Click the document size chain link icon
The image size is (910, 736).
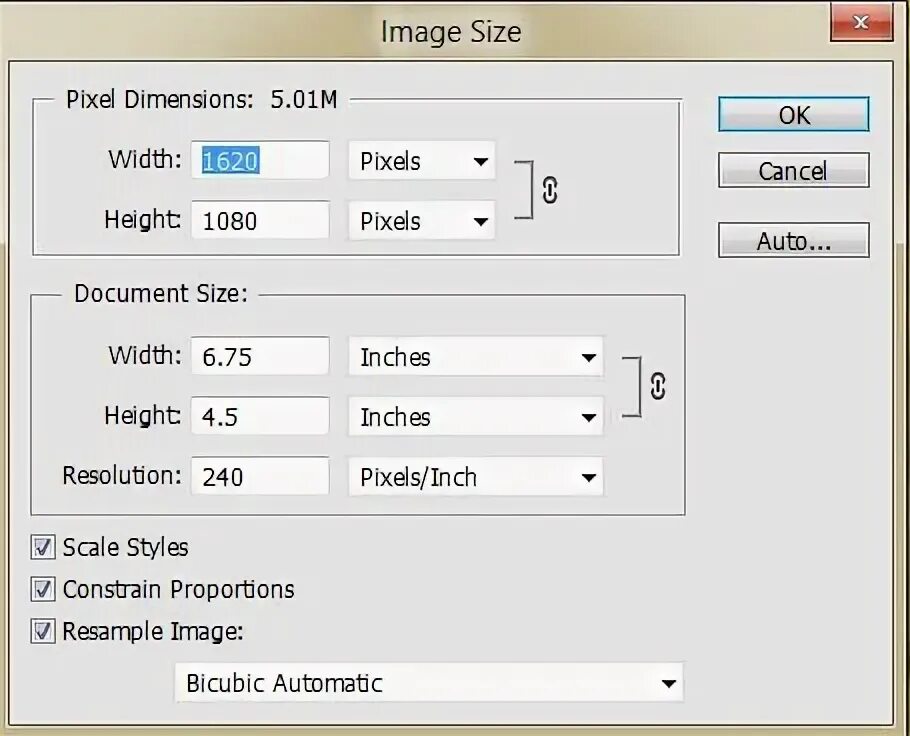[657, 385]
